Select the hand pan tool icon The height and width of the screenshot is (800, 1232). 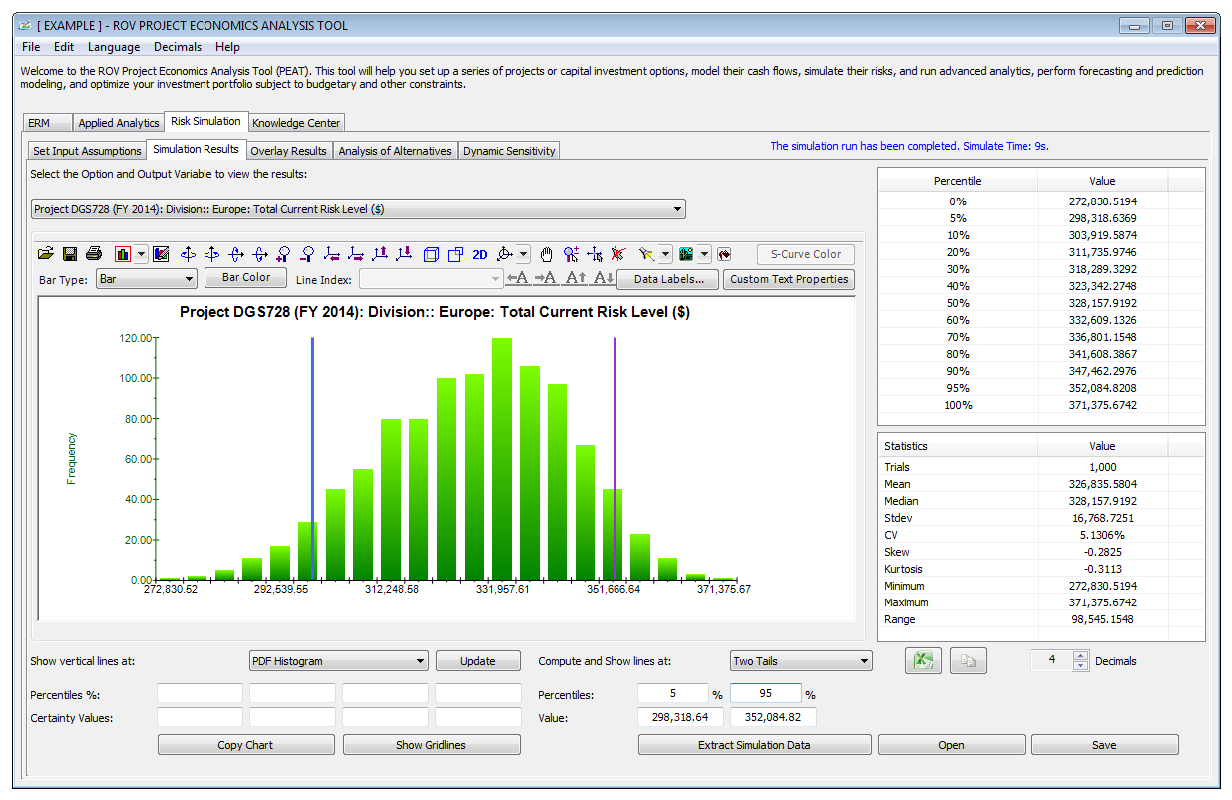tap(547, 254)
